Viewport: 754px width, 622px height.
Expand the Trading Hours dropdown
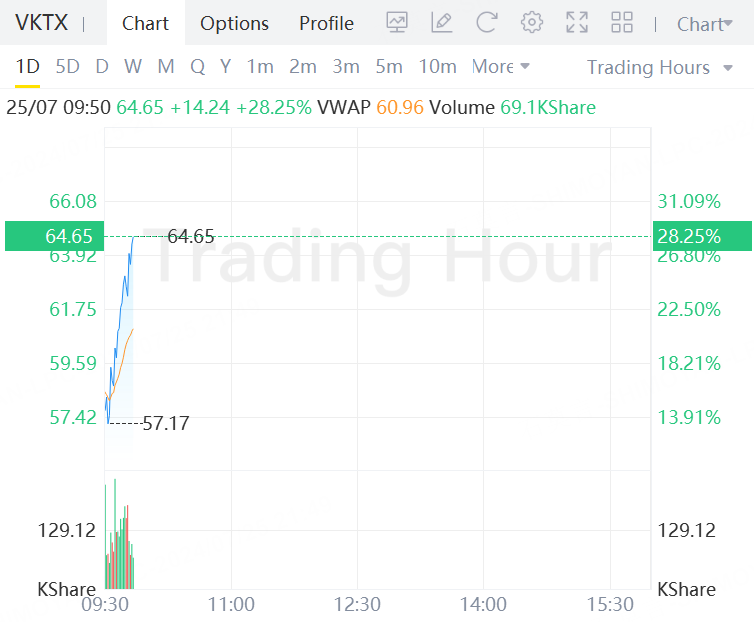661,68
